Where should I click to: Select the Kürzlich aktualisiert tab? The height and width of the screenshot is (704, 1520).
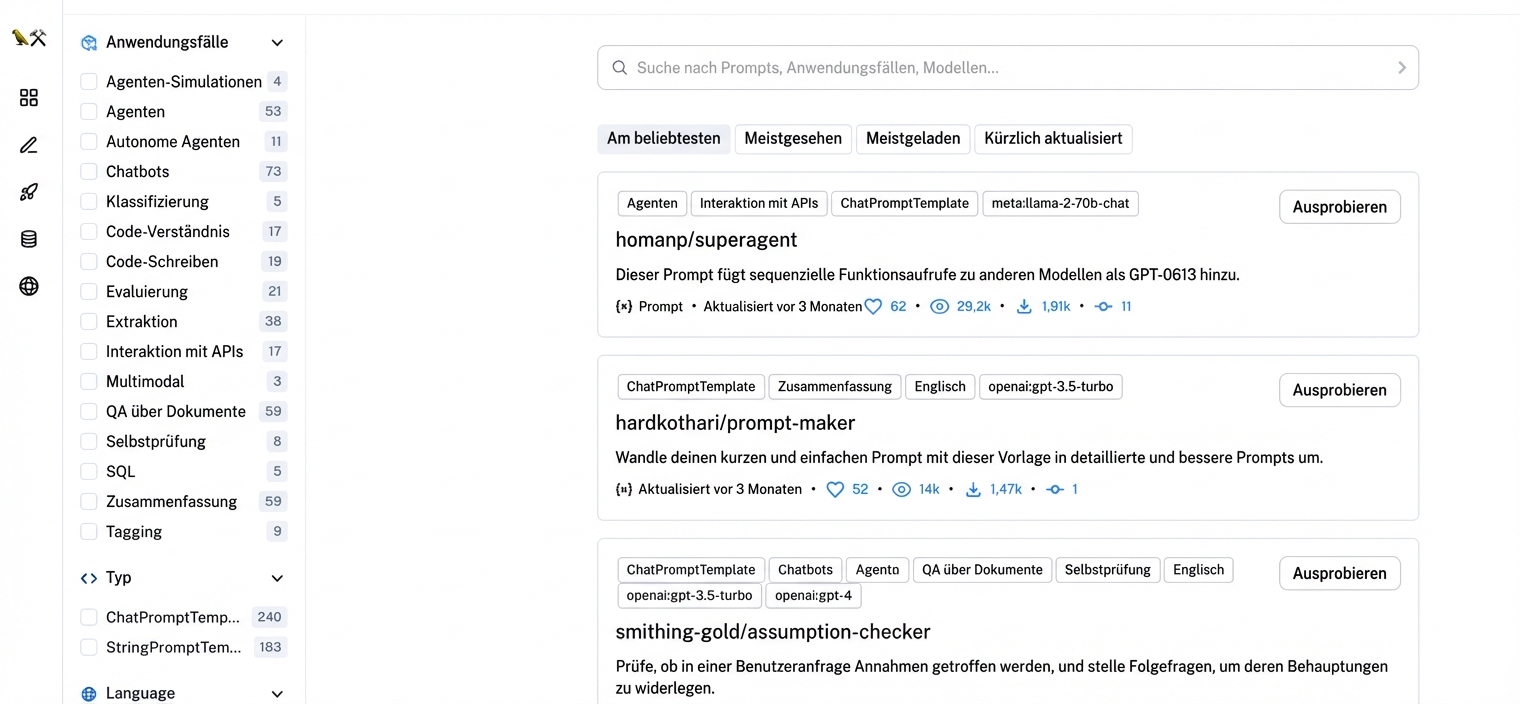tap(1053, 139)
